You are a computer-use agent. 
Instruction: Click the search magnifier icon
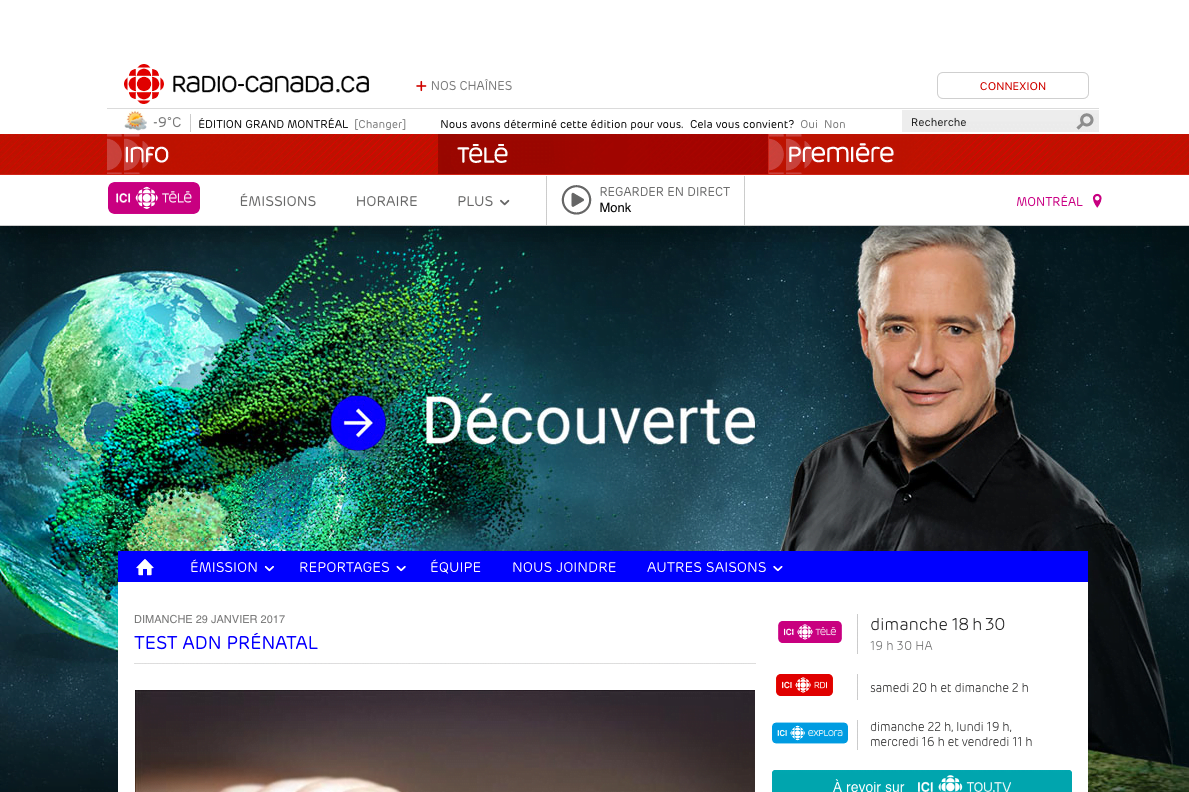[x=1085, y=121]
